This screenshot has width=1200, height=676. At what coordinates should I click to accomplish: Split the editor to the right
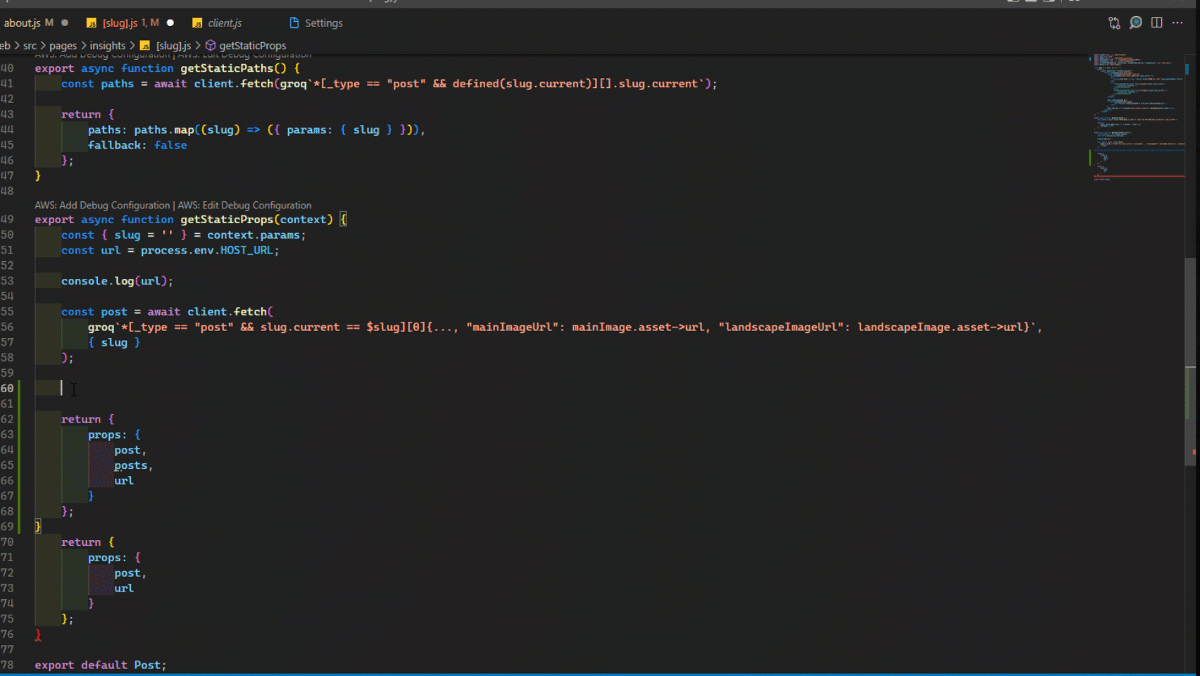(1157, 22)
